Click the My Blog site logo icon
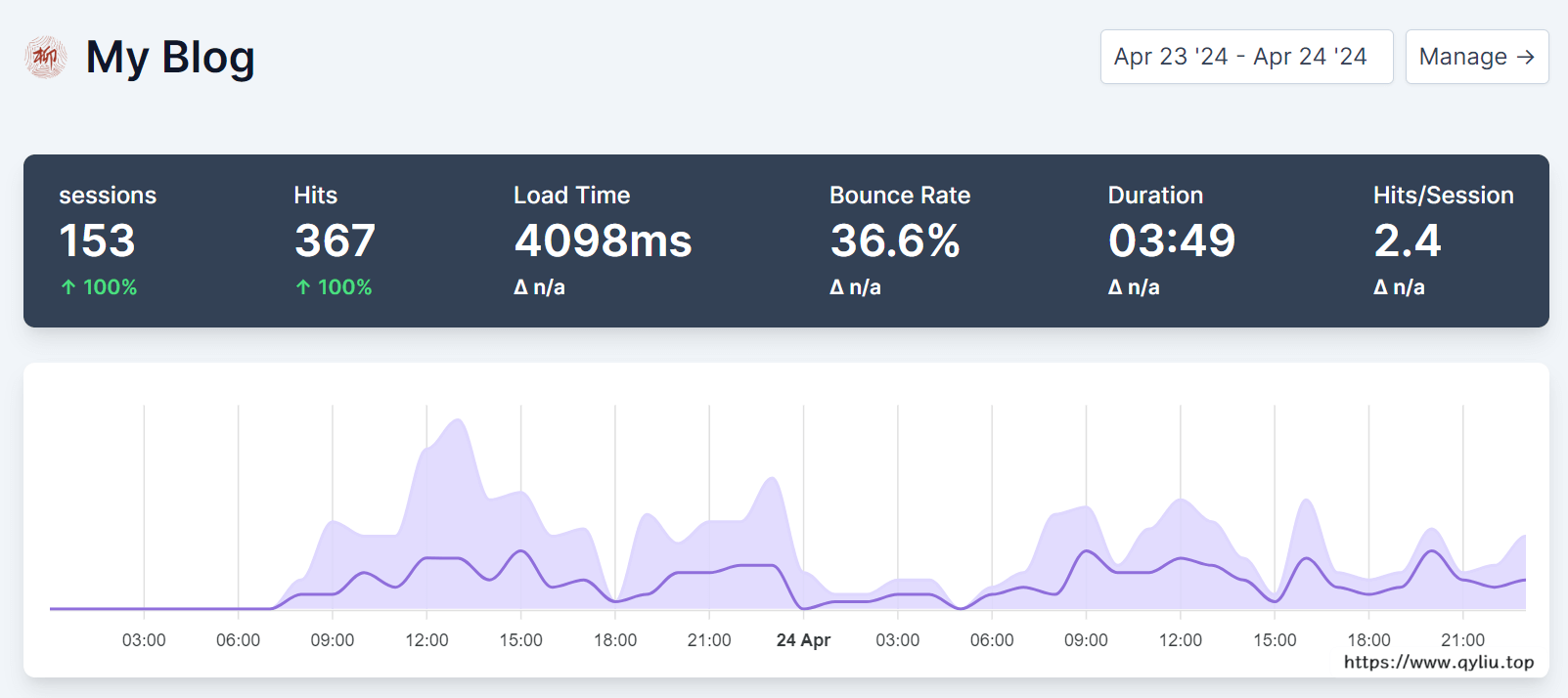This screenshot has width=1568, height=698. point(45,58)
